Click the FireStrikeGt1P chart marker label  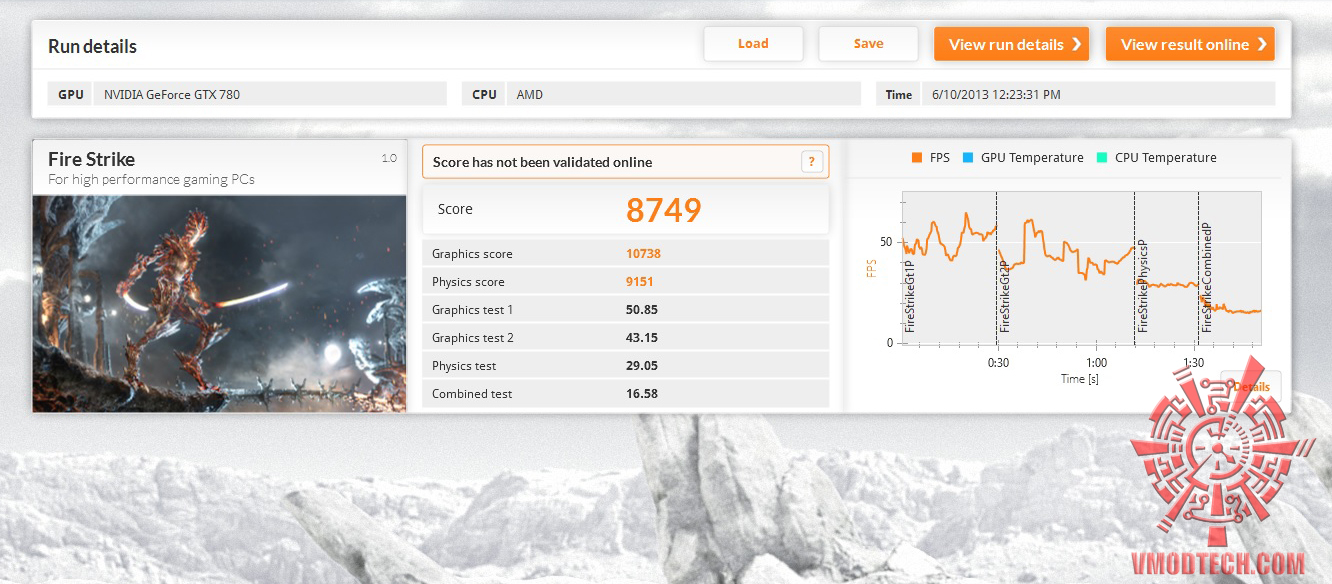pyautogui.click(x=910, y=296)
